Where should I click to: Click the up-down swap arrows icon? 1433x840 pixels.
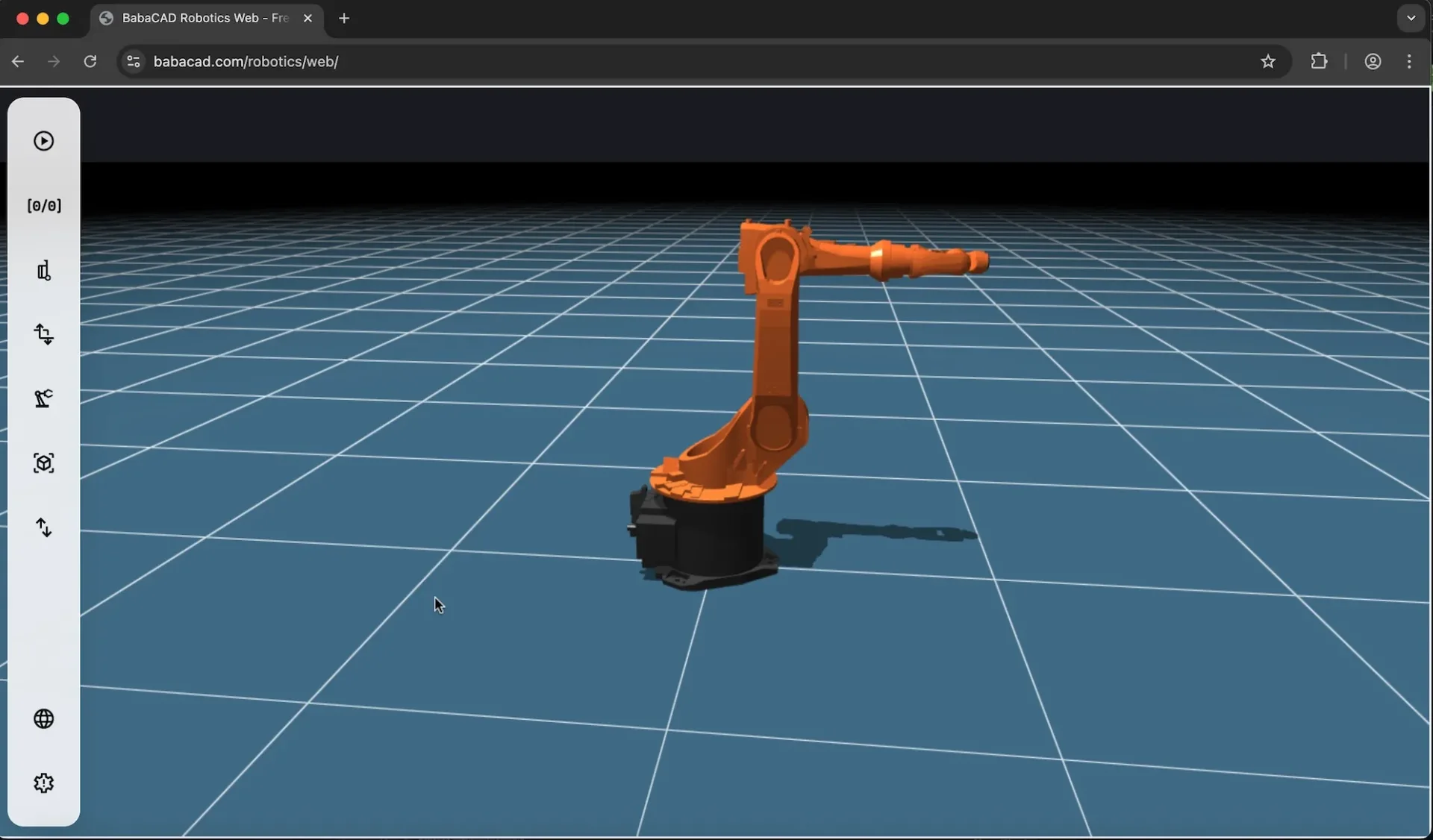coord(44,527)
